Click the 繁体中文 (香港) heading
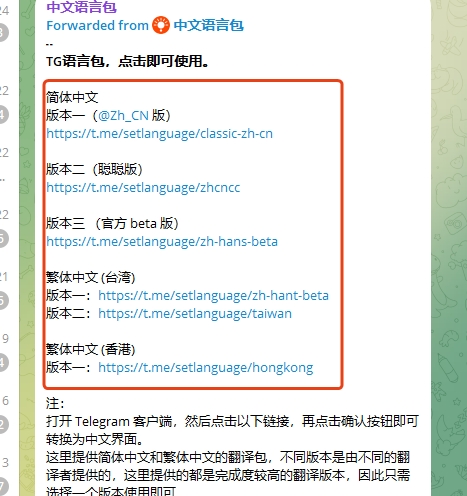 [91, 350]
